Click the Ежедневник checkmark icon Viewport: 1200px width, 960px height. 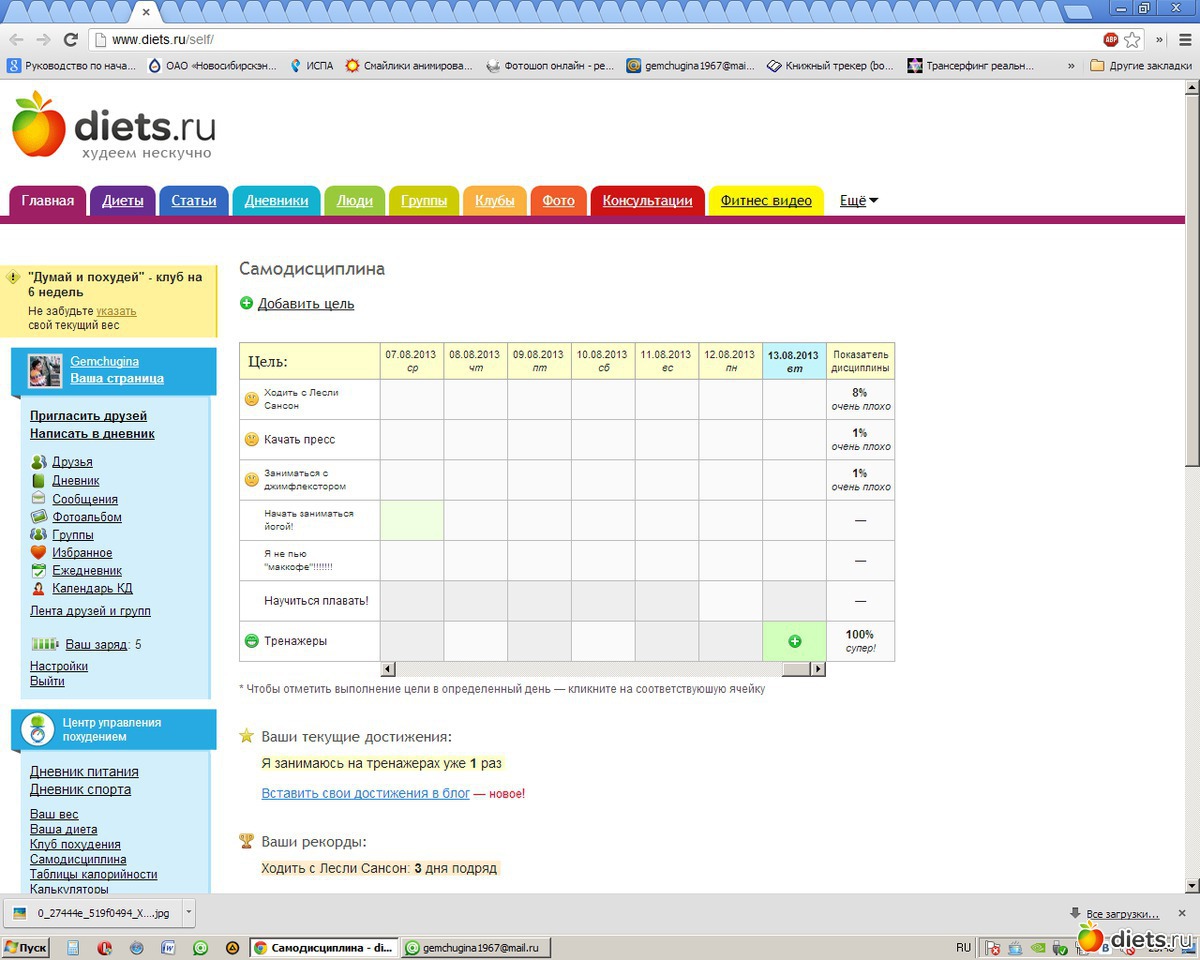tap(39, 571)
